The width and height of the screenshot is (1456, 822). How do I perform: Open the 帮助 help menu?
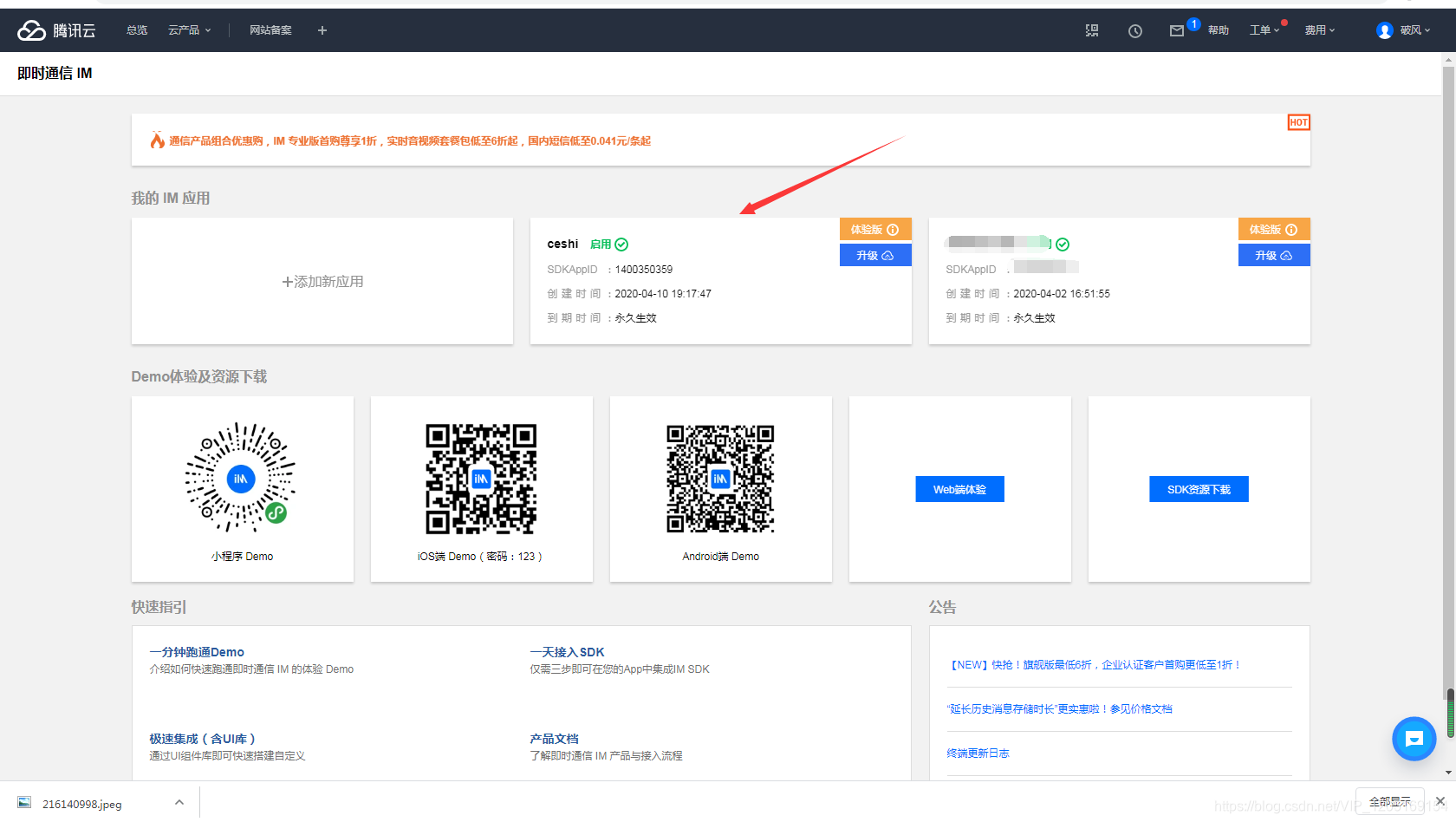(1219, 30)
